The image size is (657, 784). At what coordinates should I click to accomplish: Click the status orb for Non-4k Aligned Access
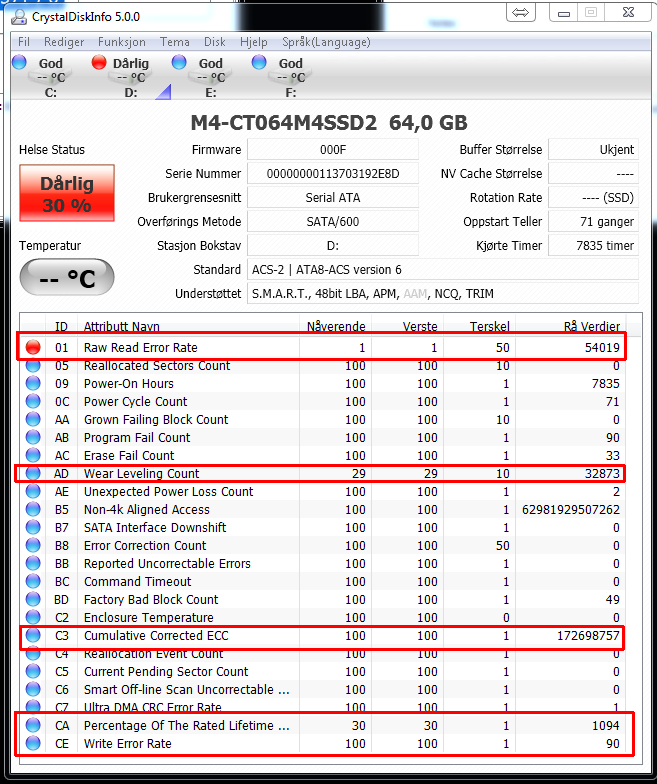click(33, 509)
